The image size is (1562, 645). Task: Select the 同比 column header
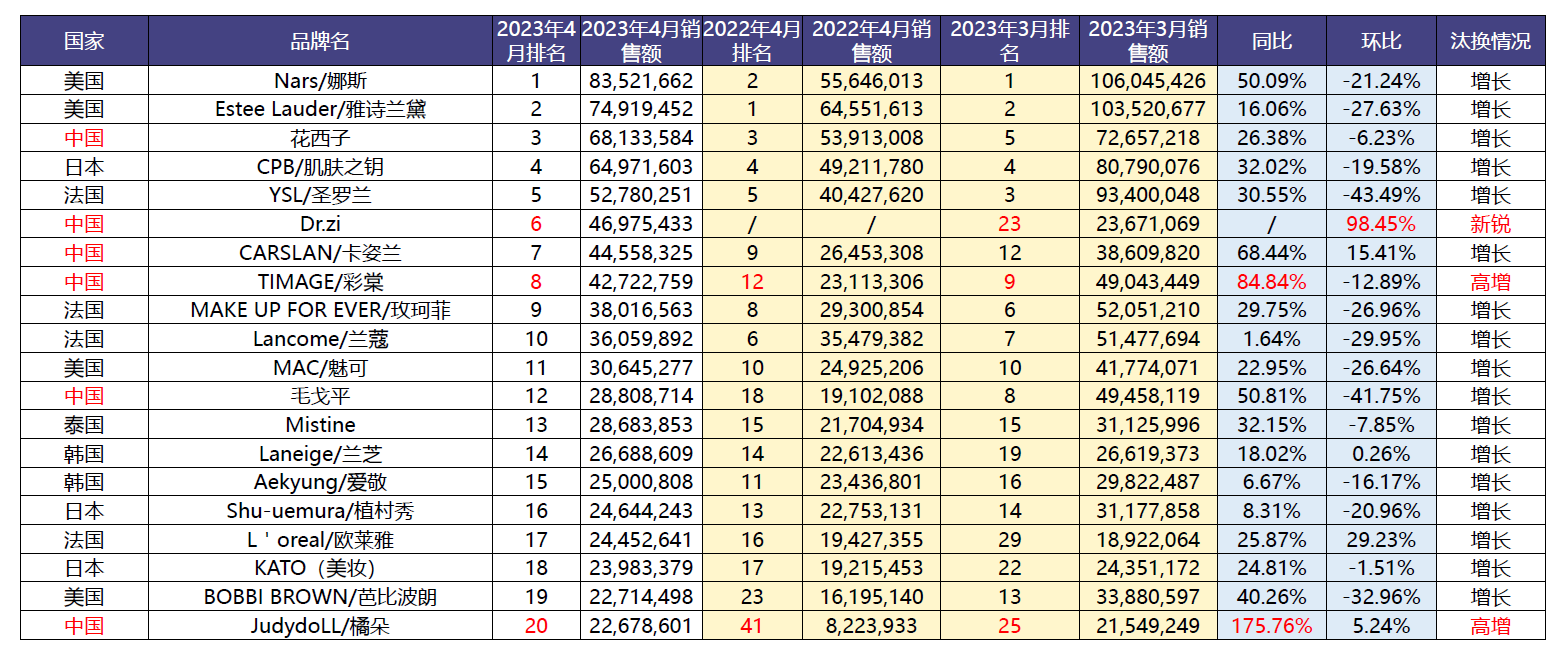pyautogui.click(x=1272, y=42)
